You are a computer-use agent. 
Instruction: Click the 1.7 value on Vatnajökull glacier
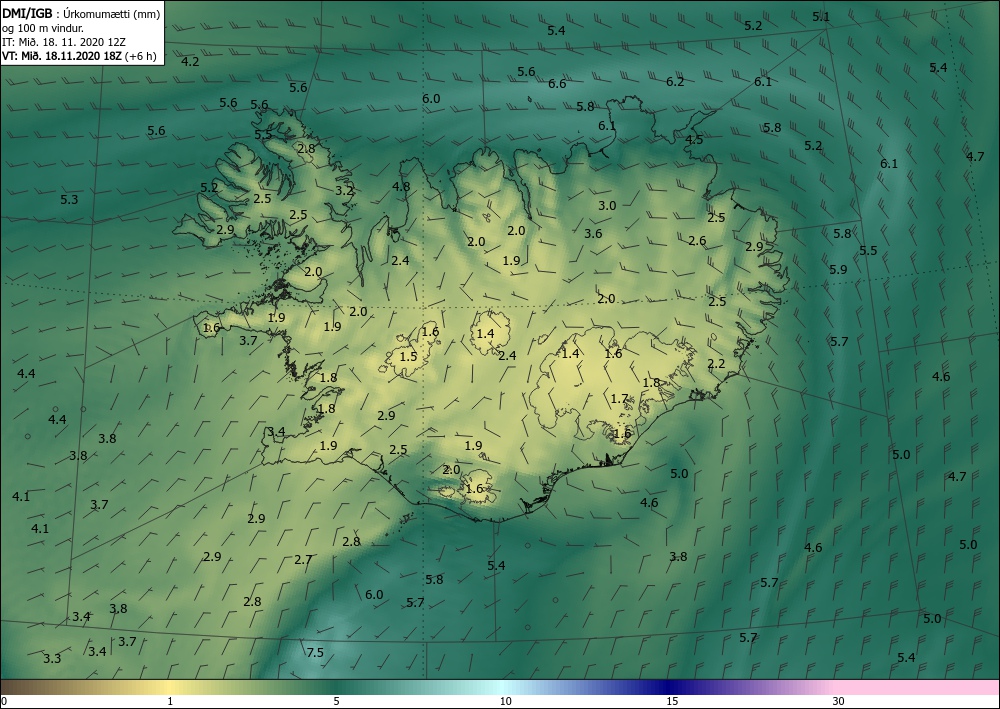pos(619,399)
